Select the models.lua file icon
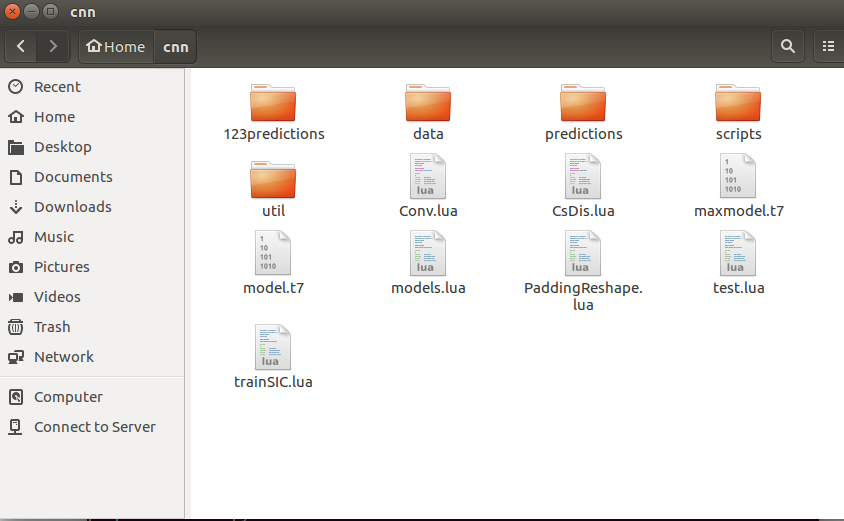844x521 pixels. (428, 253)
